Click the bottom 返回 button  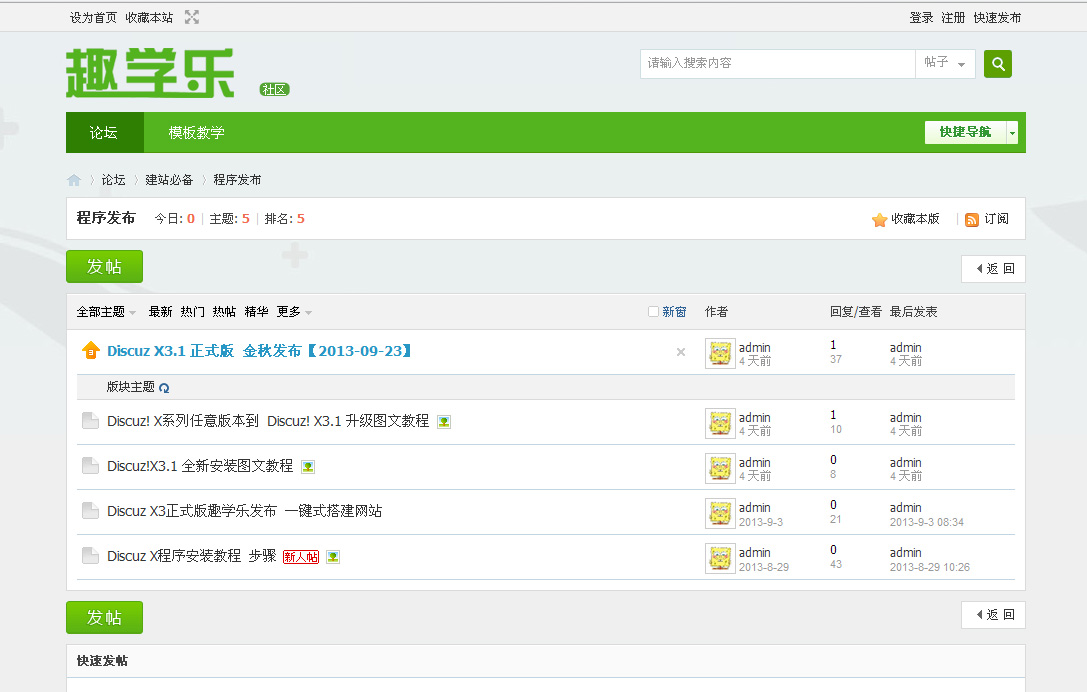(x=993, y=615)
